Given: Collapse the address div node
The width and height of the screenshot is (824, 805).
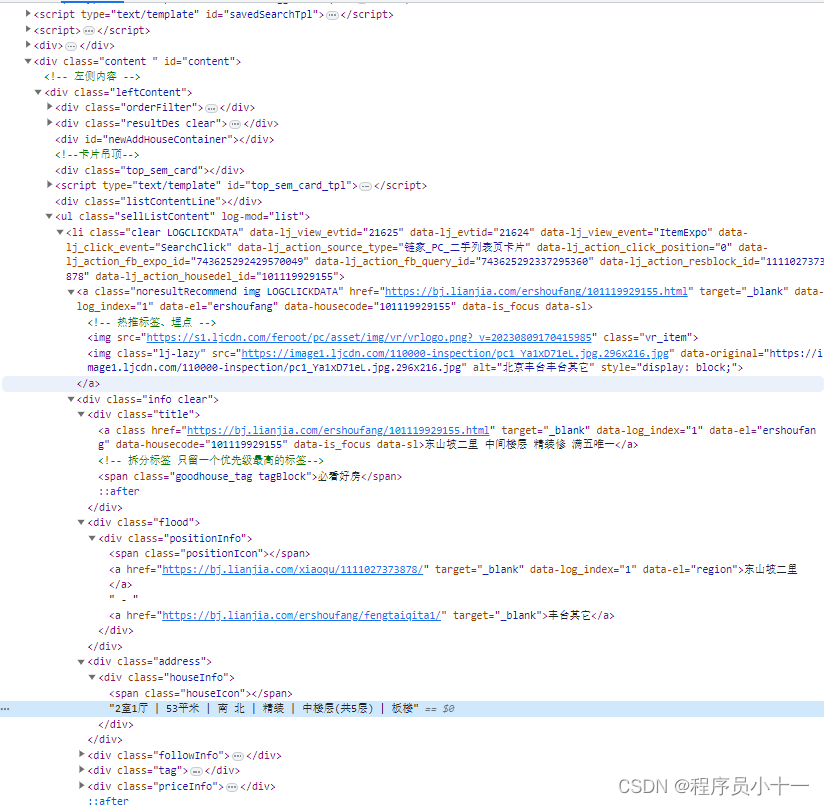Looking at the screenshot, I should 81,662.
